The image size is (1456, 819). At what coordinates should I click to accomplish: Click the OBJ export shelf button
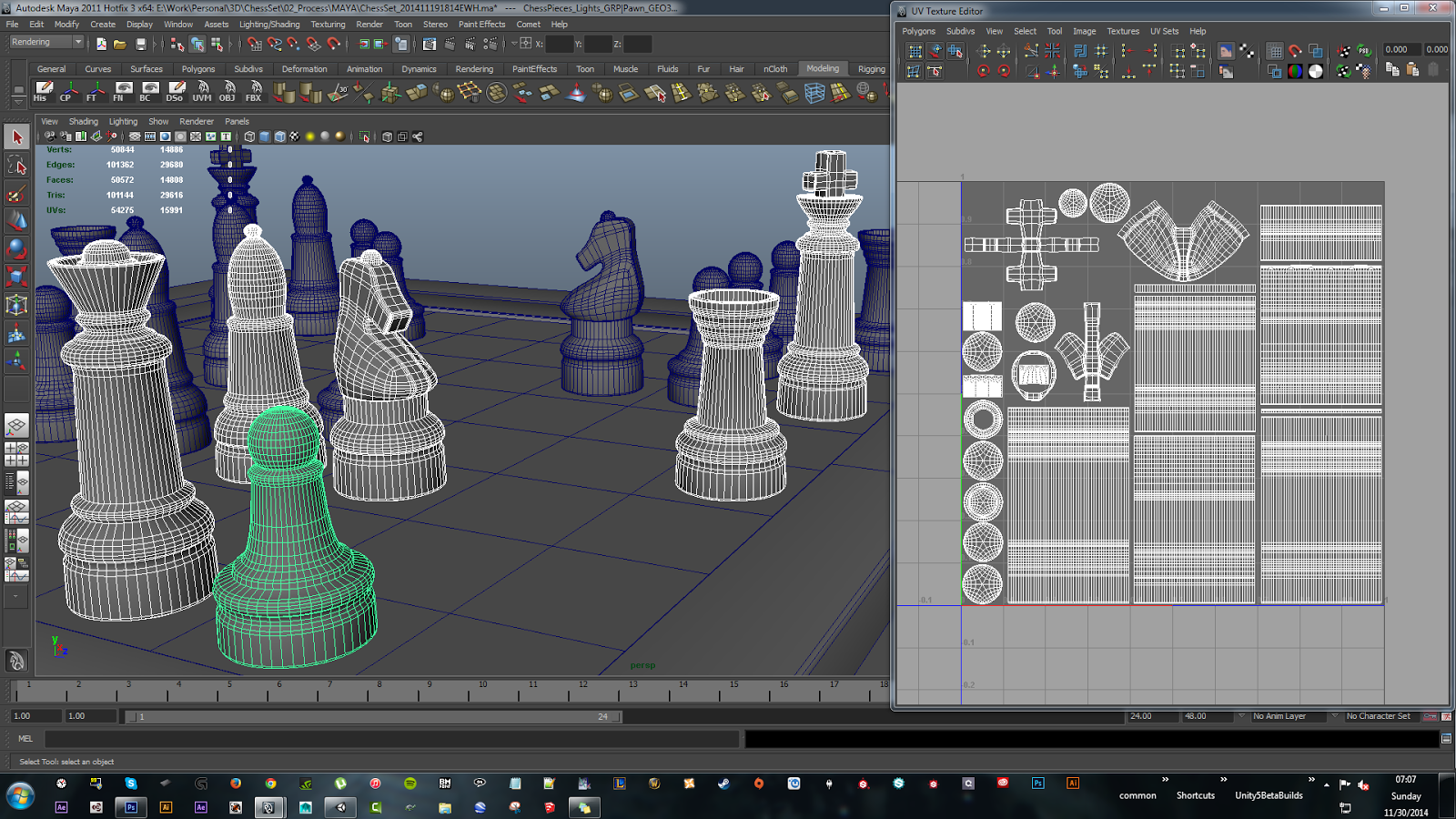click(228, 91)
